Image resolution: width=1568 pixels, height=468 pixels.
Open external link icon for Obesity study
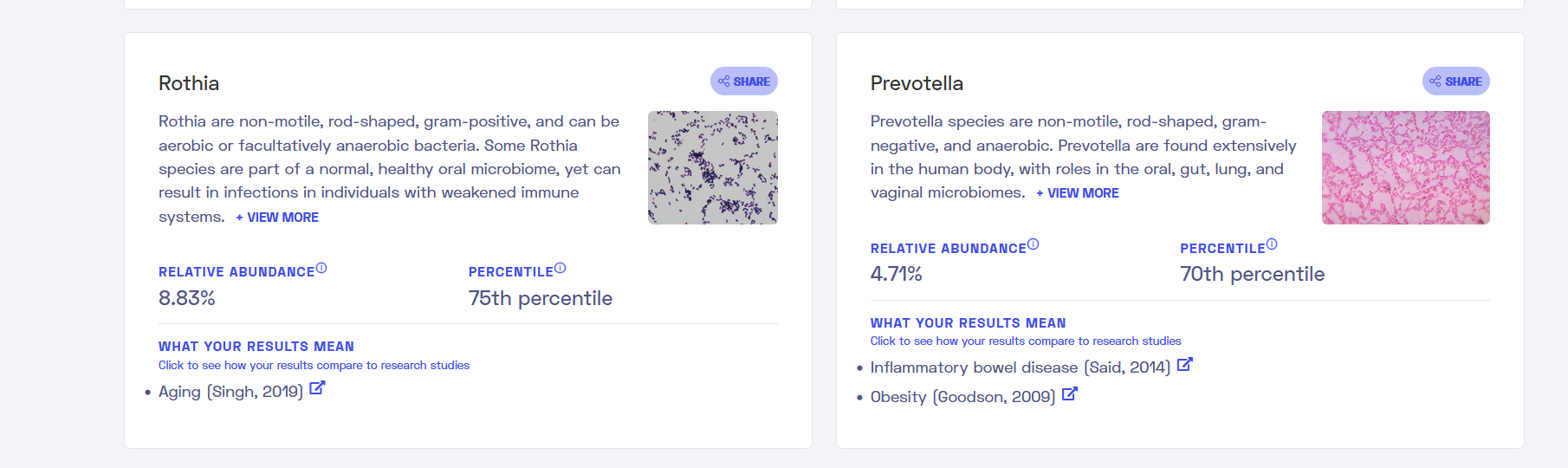1070,393
